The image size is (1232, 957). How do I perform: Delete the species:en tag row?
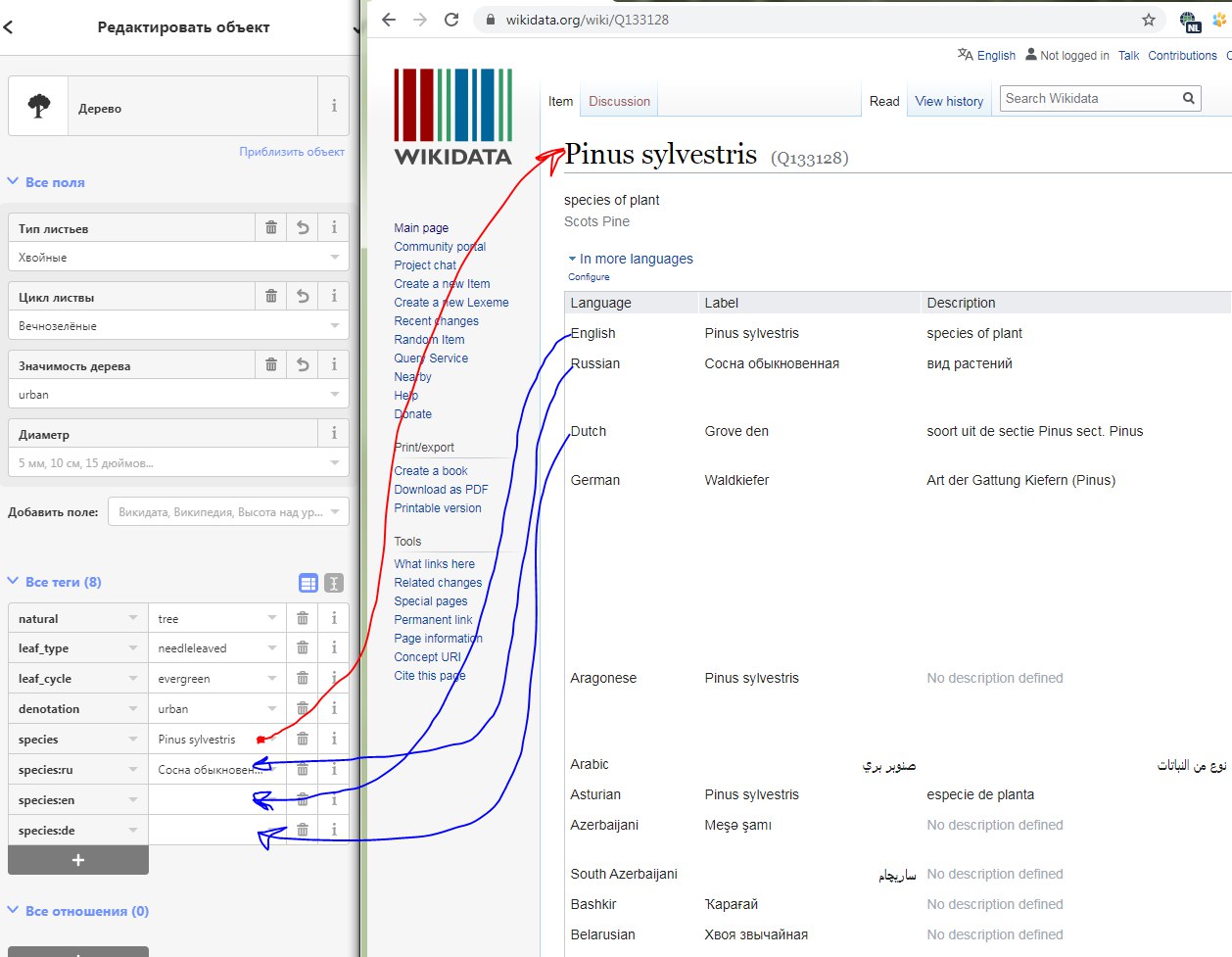coord(303,799)
